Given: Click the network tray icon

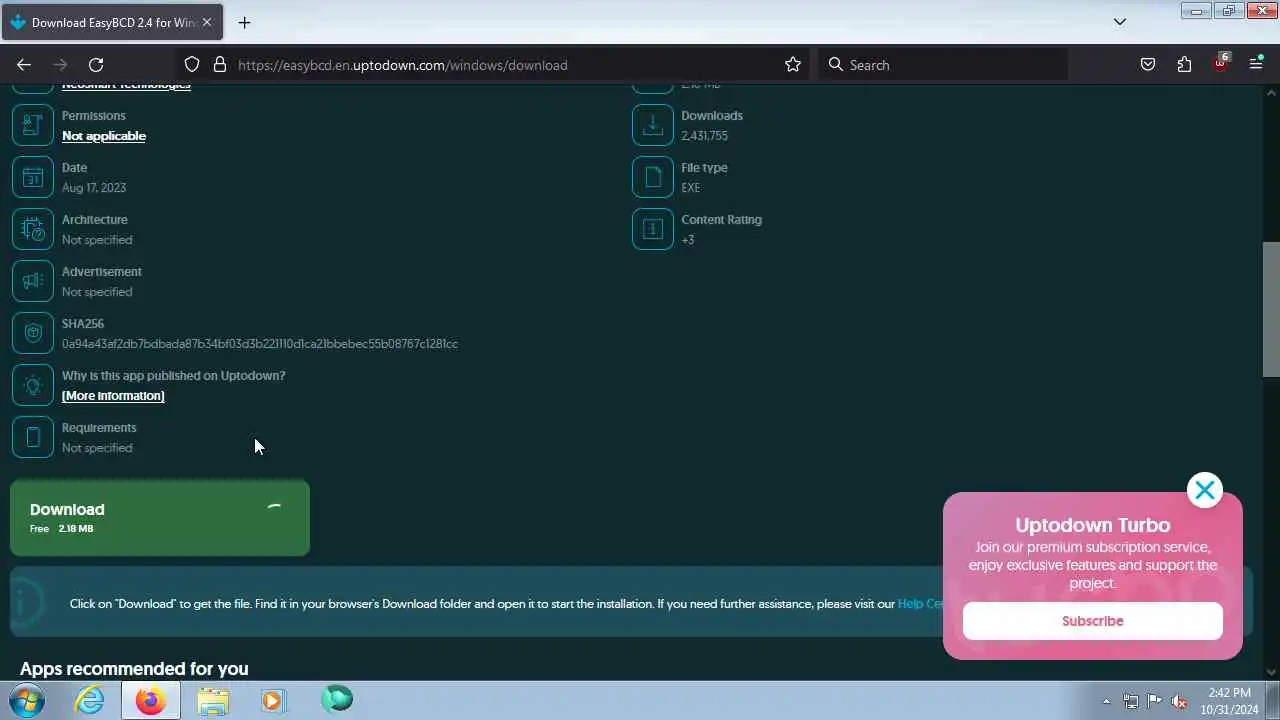Looking at the screenshot, I should [1131, 701].
